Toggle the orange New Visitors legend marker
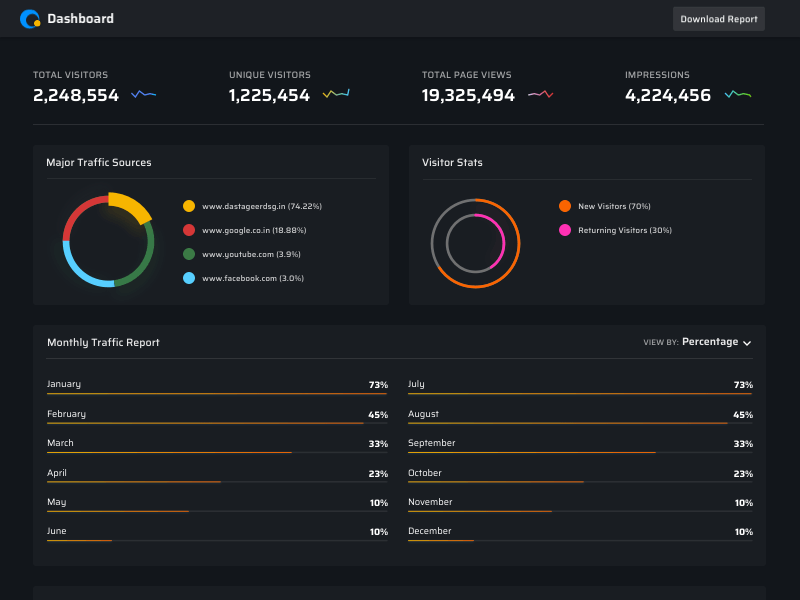The image size is (800, 600). coord(565,206)
